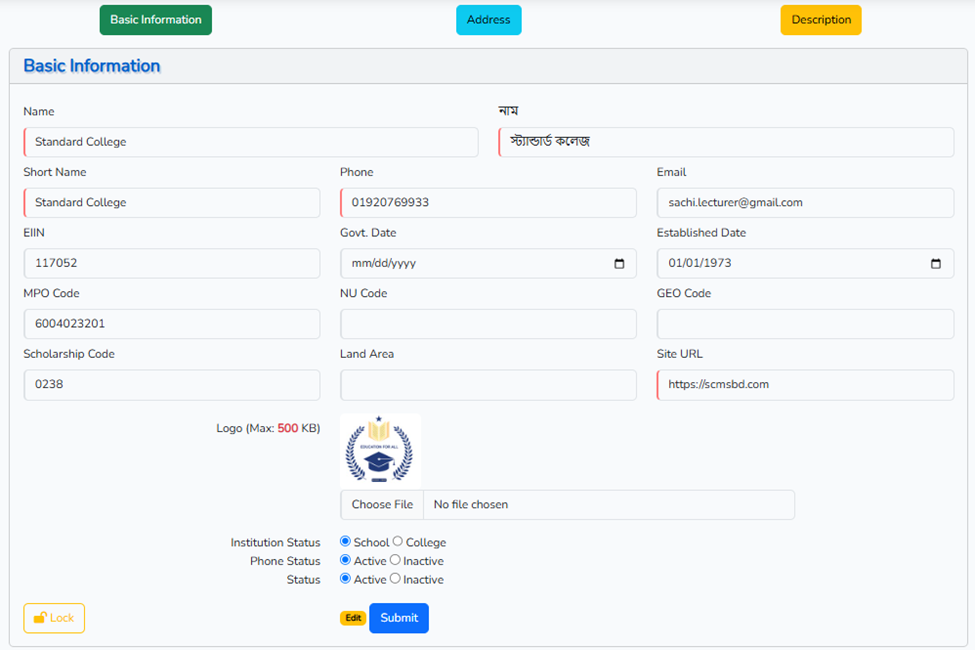This screenshot has height=650, width=975.
Task: Open the Govt. Date calendar picker icon
Action: (x=619, y=264)
